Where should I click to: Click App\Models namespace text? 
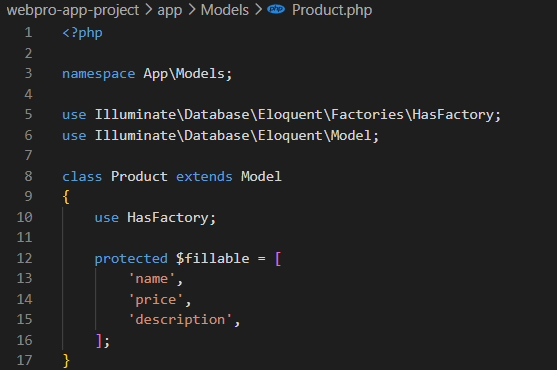click(x=184, y=74)
